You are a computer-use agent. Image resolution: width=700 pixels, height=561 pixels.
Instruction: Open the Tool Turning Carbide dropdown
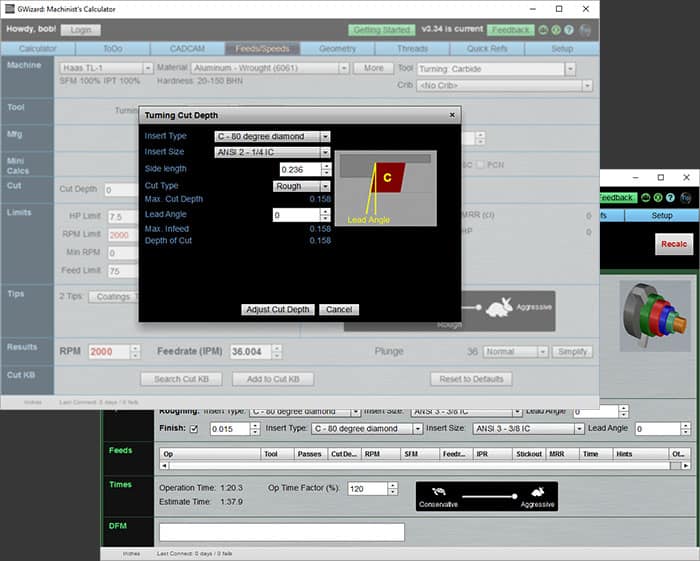(x=570, y=69)
